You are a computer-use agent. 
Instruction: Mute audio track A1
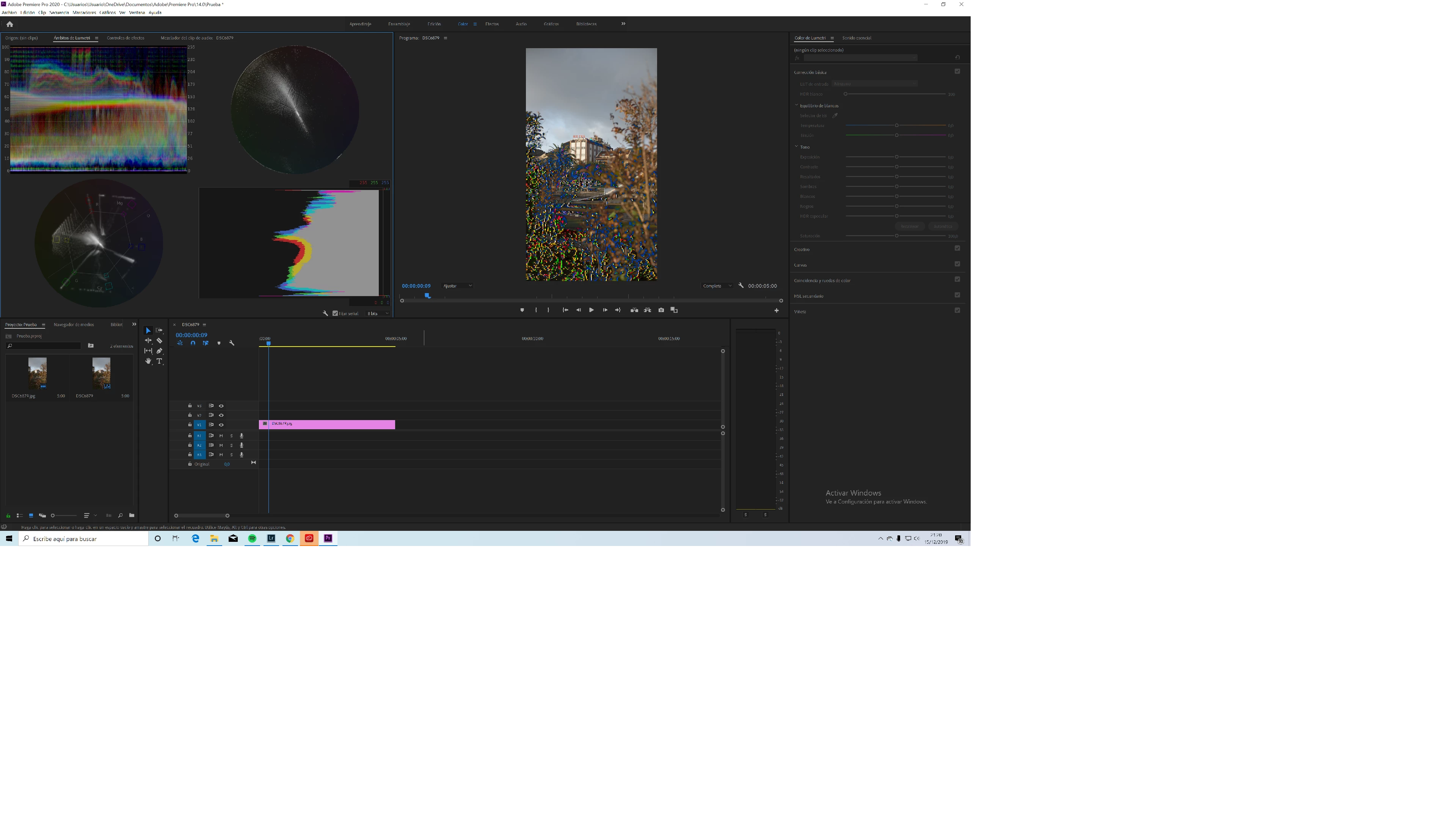click(x=221, y=436)
